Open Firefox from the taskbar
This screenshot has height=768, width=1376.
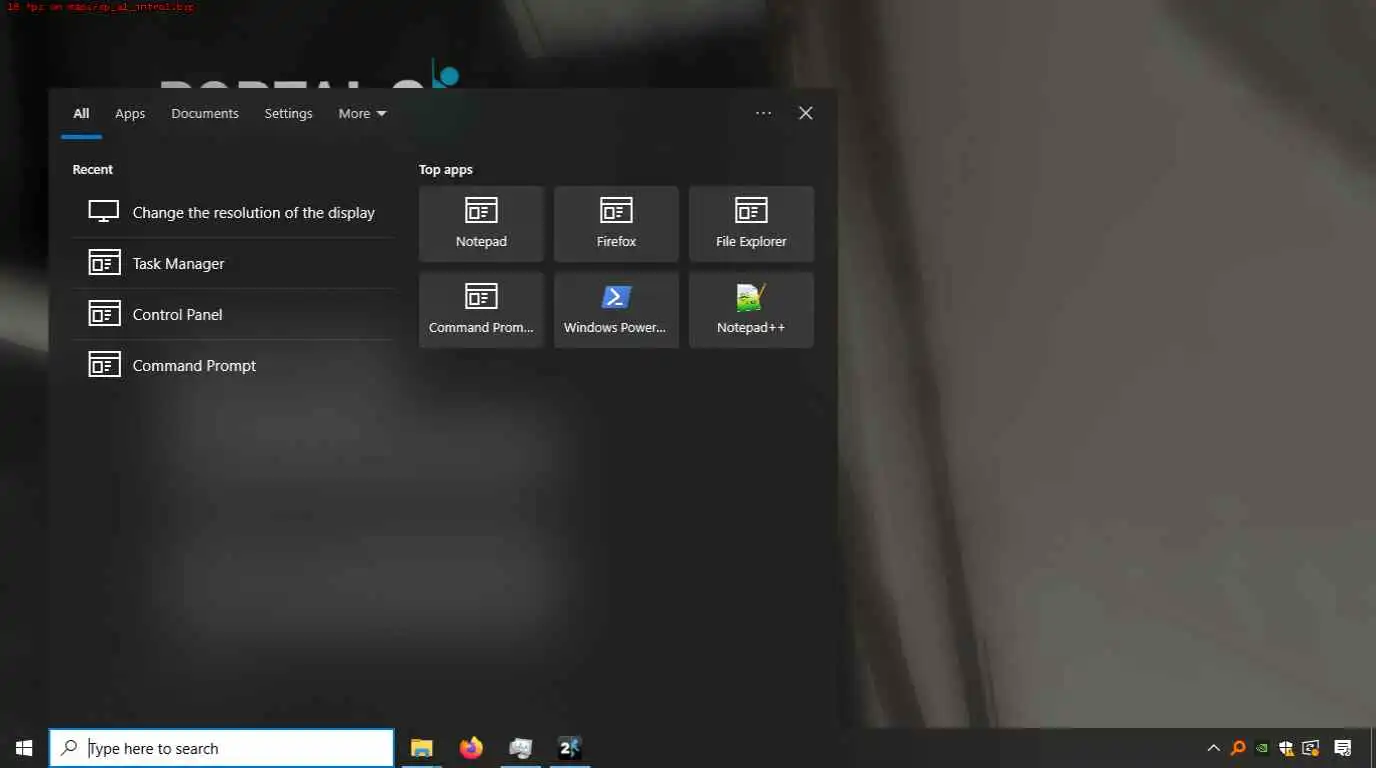point(471,748)
